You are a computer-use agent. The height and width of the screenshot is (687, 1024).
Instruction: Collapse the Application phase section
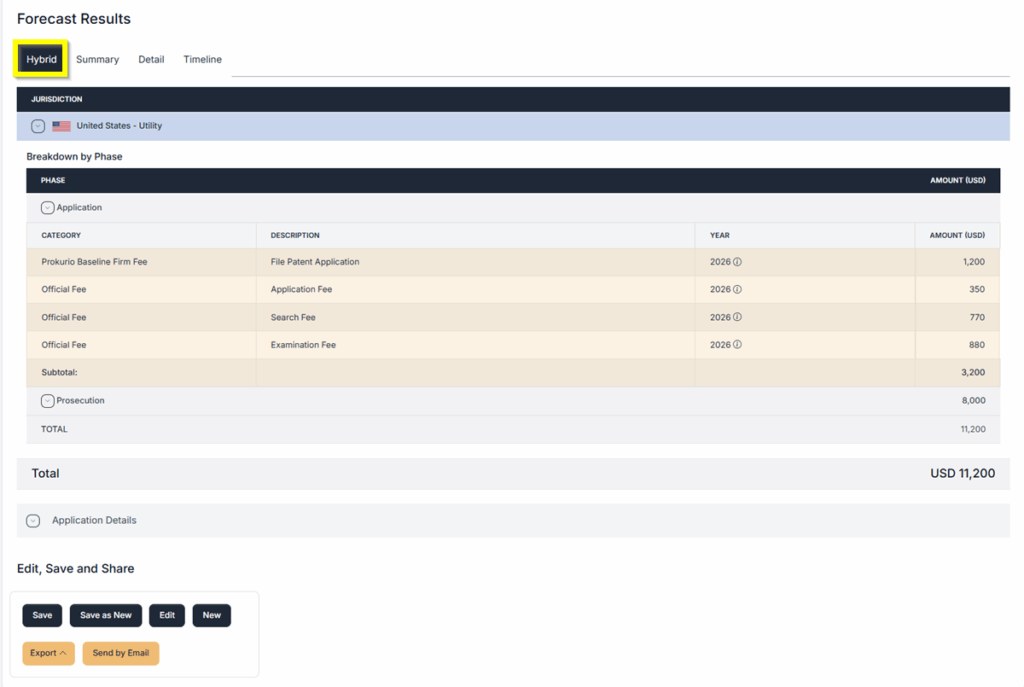[x=47, y=208]
